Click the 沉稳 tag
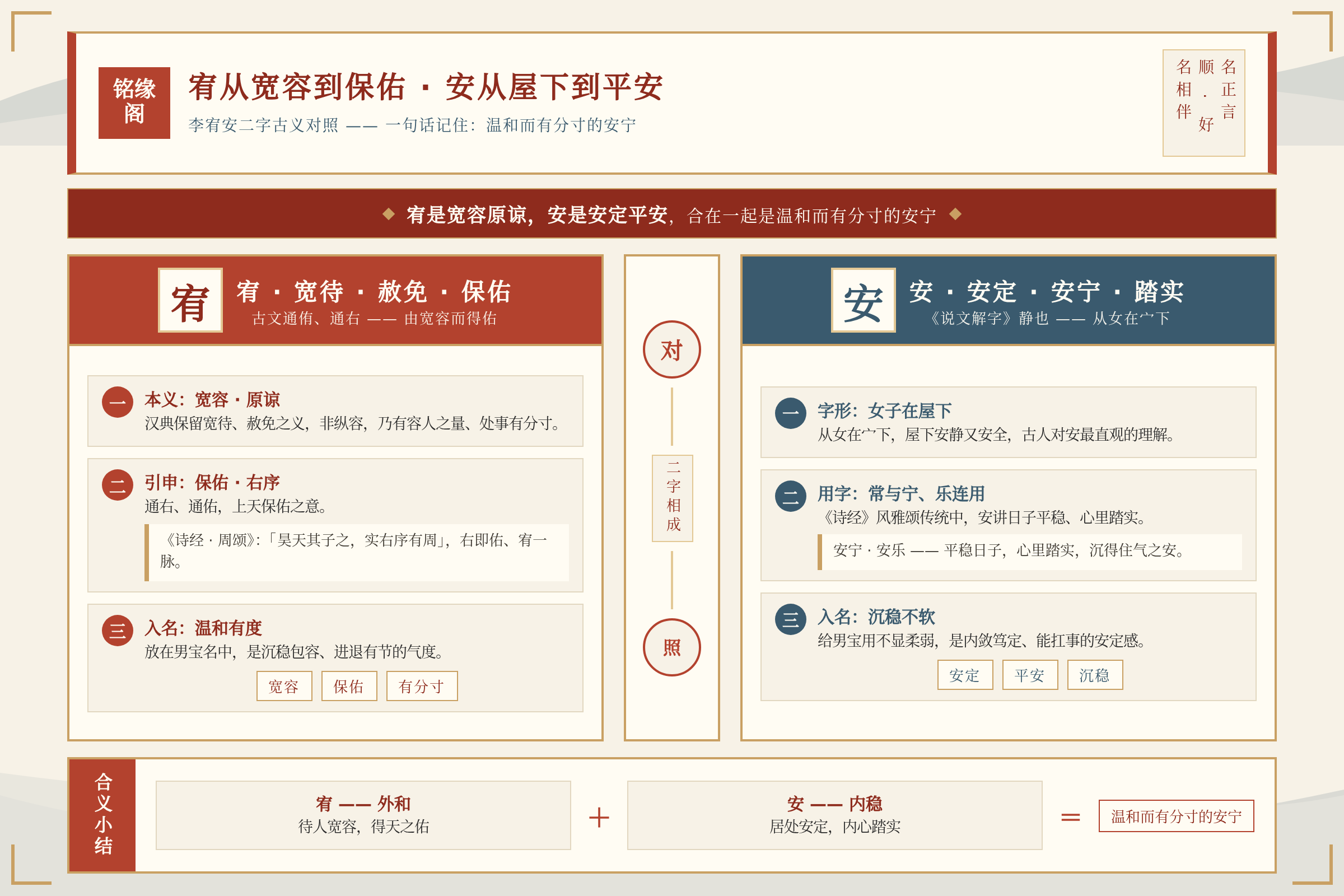 (1095, 675)
